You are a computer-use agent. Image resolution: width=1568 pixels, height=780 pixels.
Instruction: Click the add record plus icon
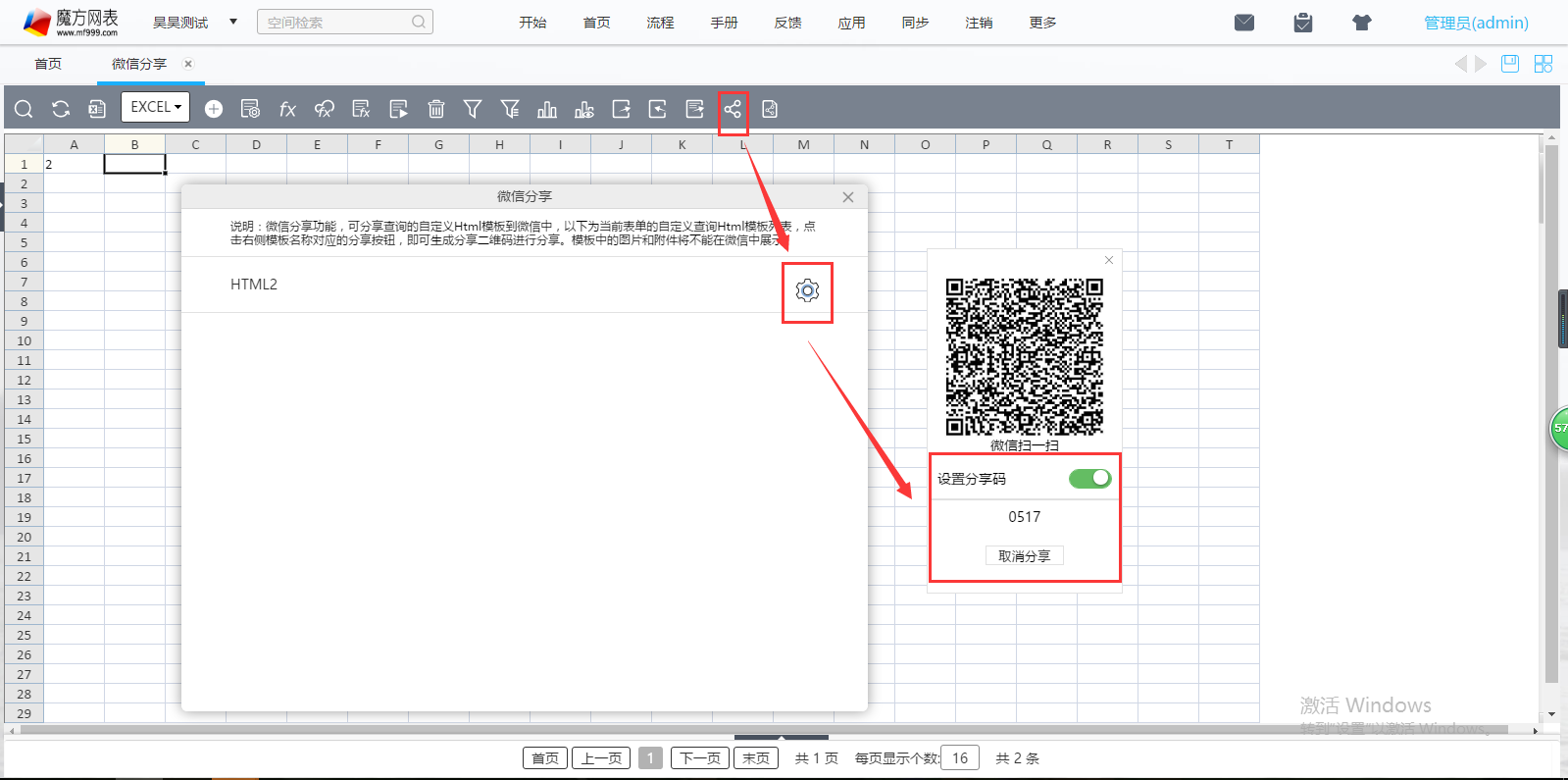pos(214,109)
